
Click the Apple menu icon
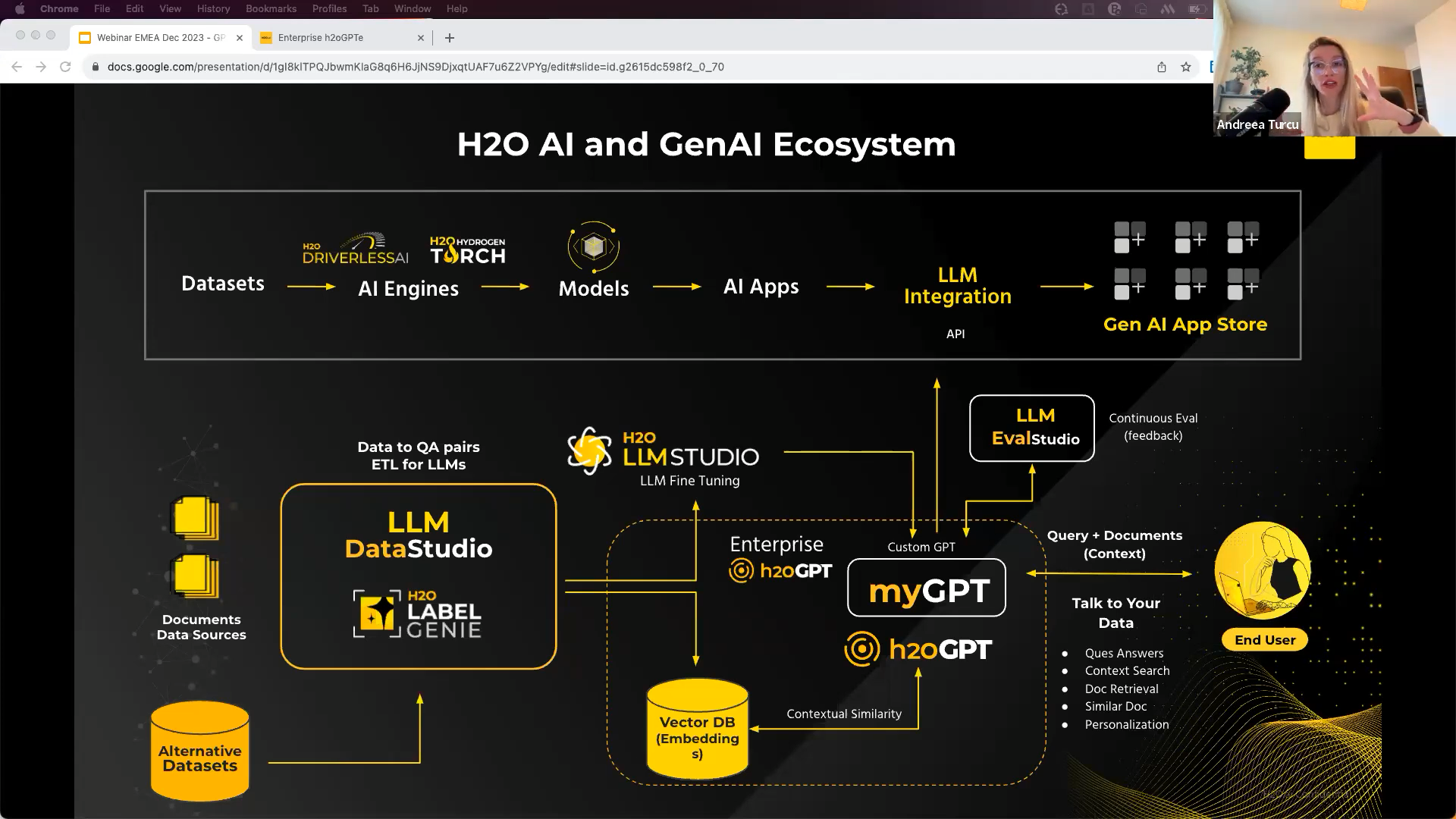coord(20,9)
